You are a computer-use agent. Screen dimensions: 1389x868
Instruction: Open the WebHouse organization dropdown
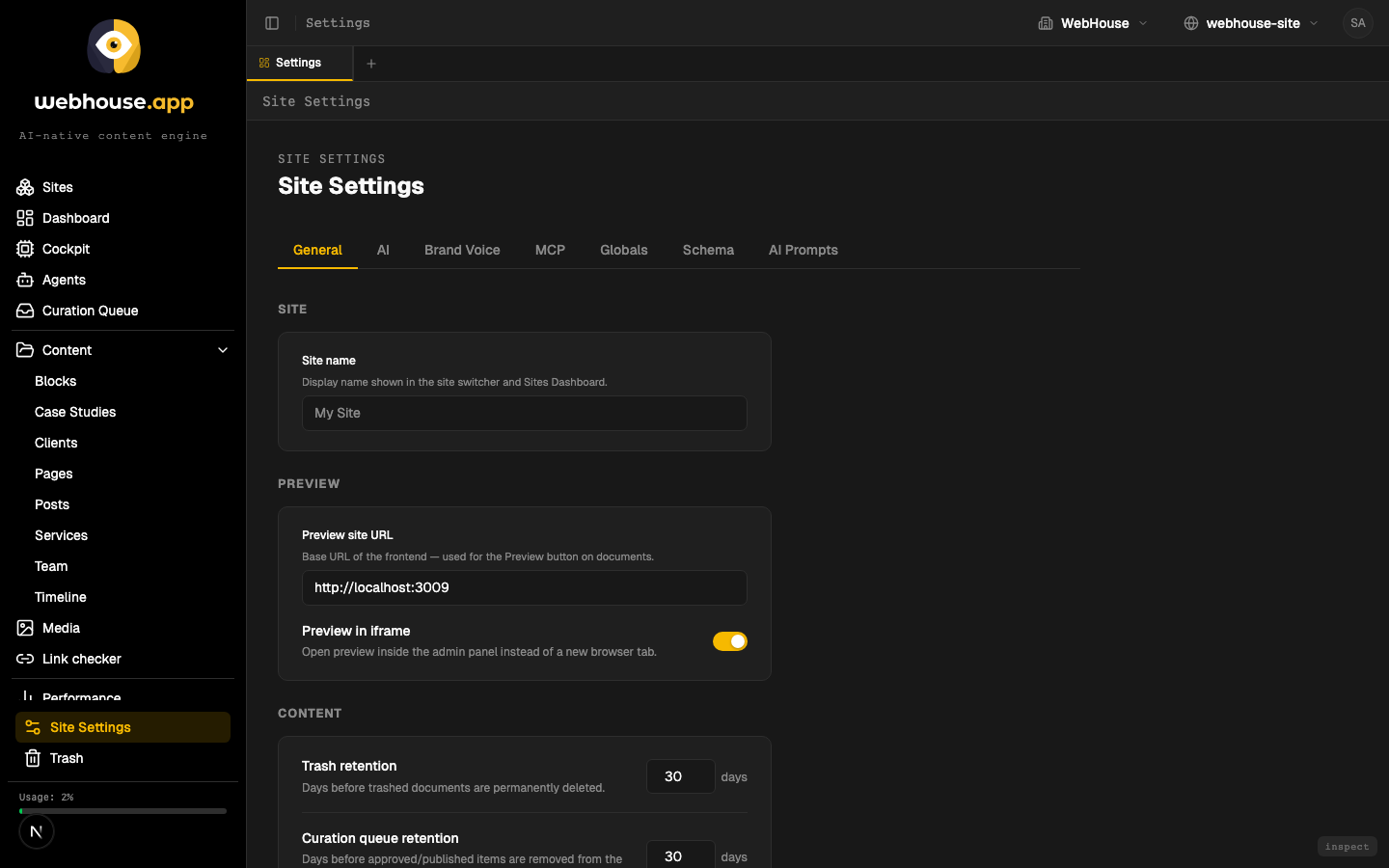[x=1093, y=23]
